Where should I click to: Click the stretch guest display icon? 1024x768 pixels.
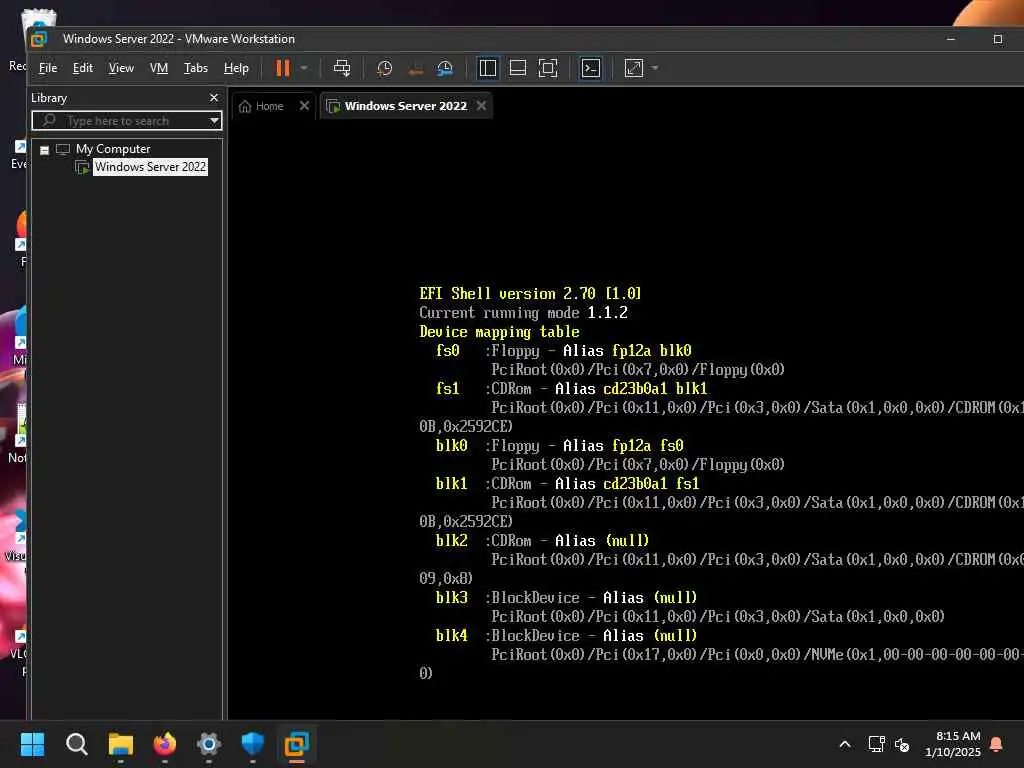[633, 68]
